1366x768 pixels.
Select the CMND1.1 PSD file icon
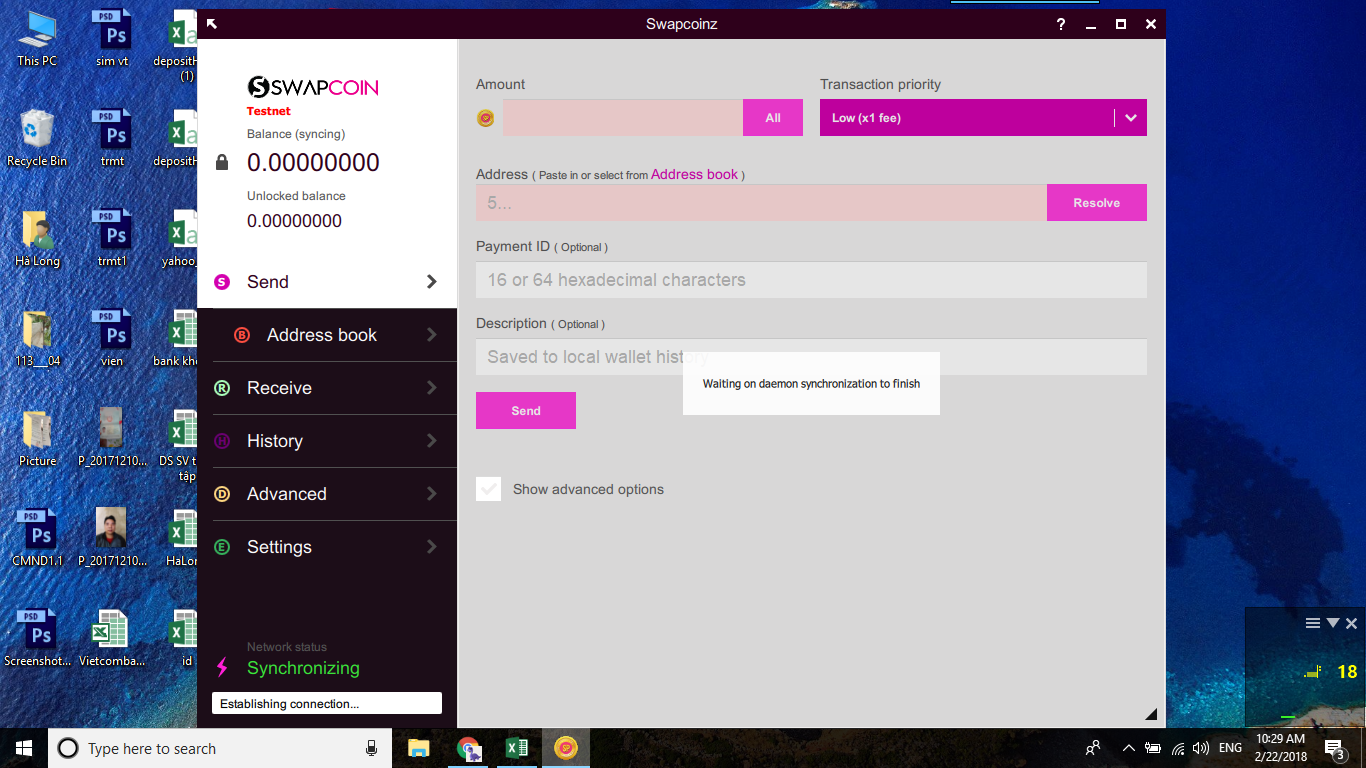(x=37, y=538)
